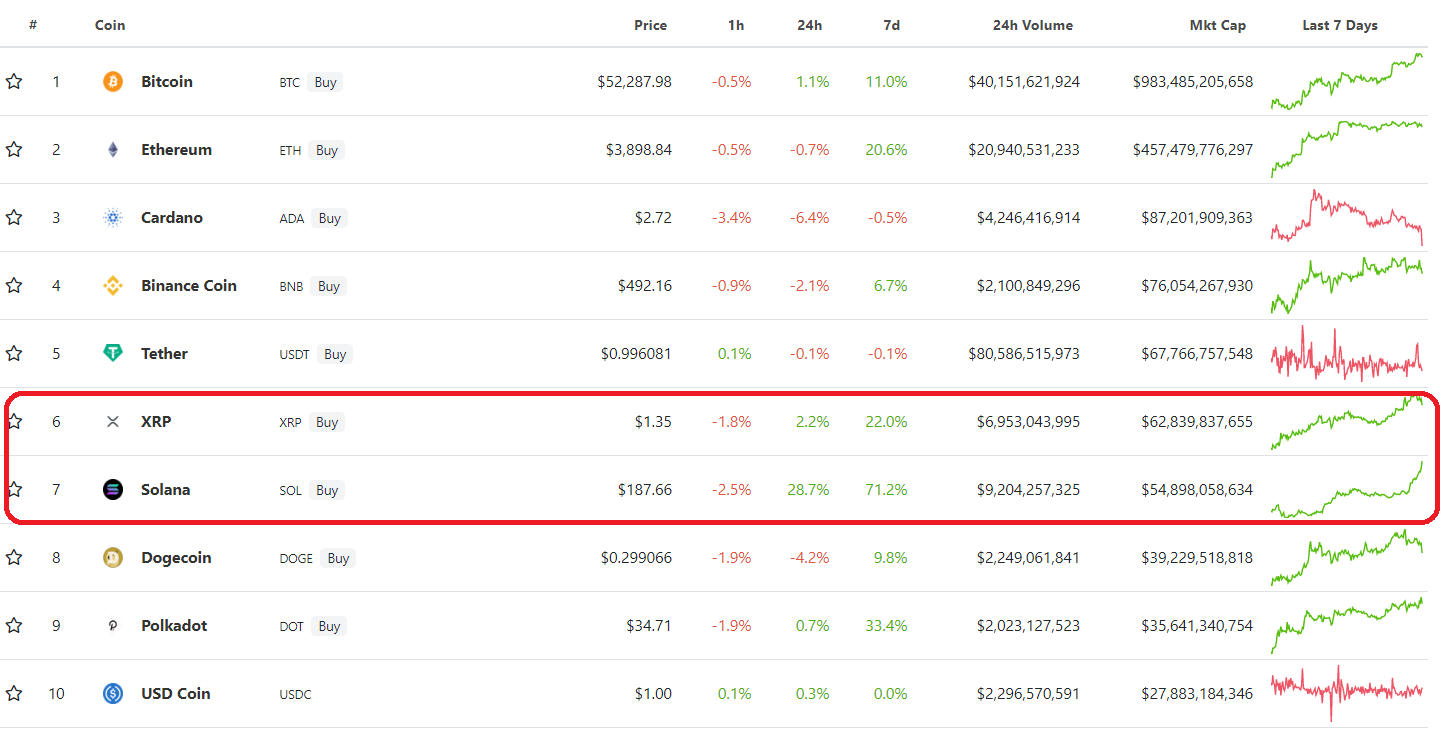Click the Polkadot coin logo
This screenshot has height=732, width=1450.
click(113, 626)
